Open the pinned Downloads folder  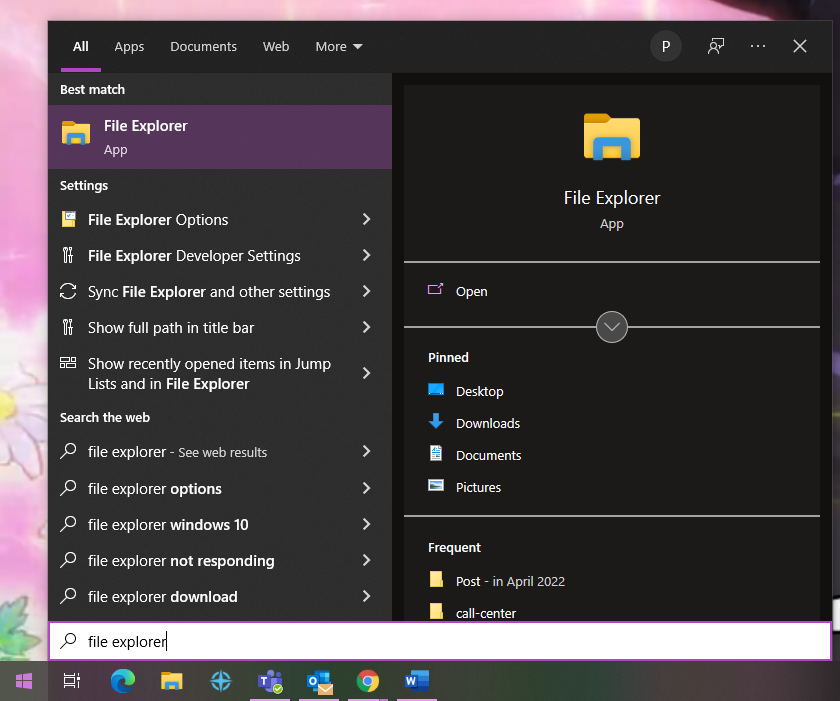[x=486, y=423]
